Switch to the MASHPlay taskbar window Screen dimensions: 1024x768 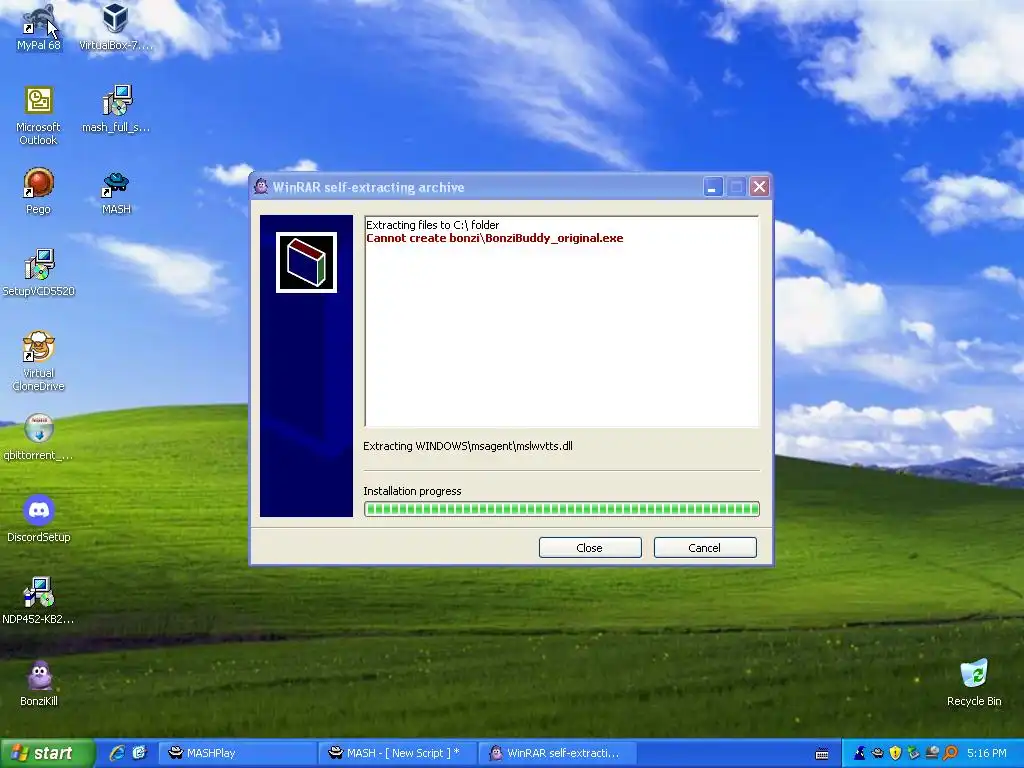[x=237, y=753]
